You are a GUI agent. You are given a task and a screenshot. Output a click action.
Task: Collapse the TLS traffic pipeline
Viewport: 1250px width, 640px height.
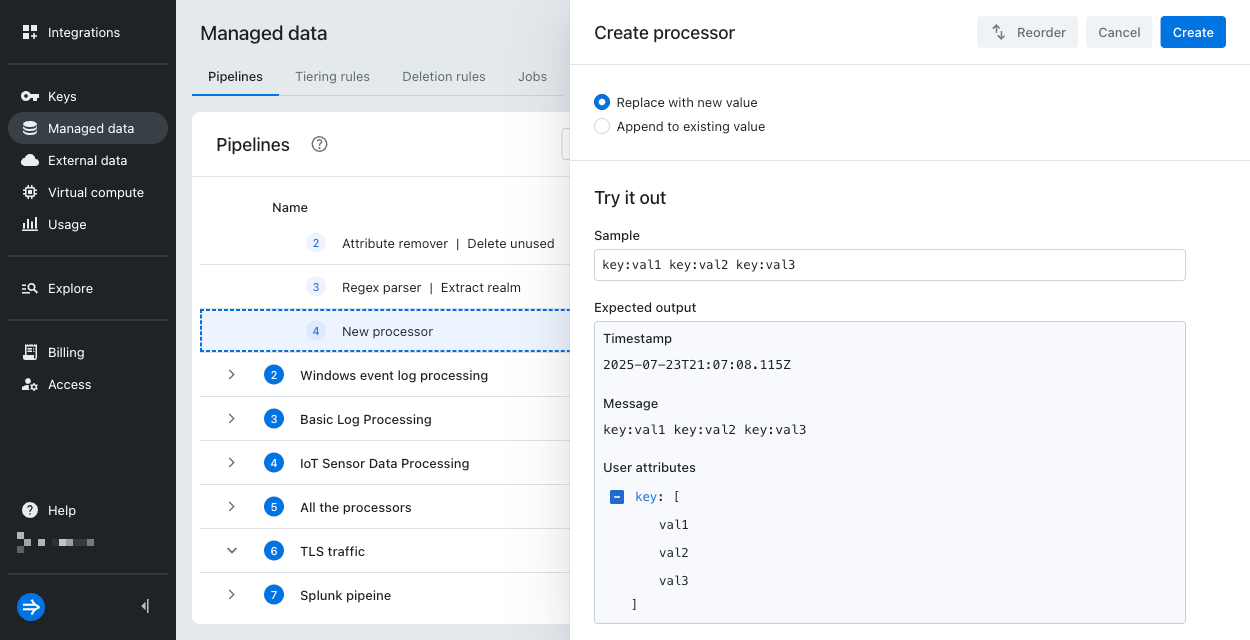click(x=231, y=551)
